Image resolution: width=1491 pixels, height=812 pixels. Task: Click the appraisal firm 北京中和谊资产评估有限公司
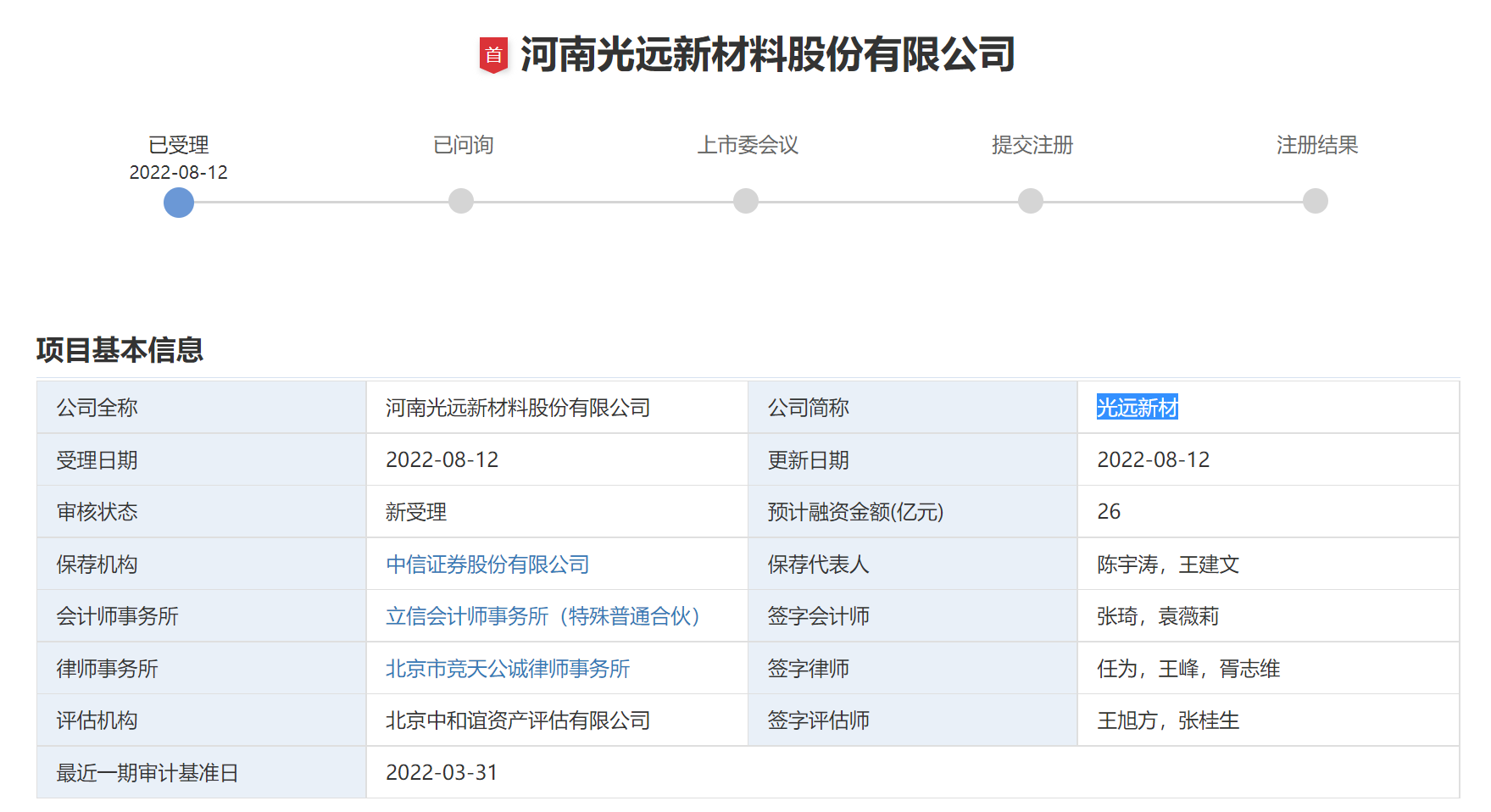pos(518,720)
